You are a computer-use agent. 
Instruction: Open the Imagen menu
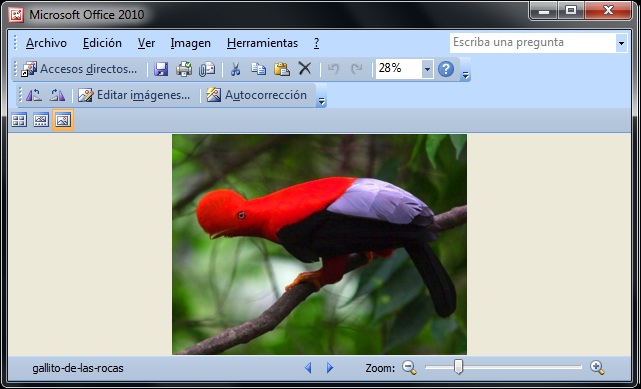(x=191, y=43)
